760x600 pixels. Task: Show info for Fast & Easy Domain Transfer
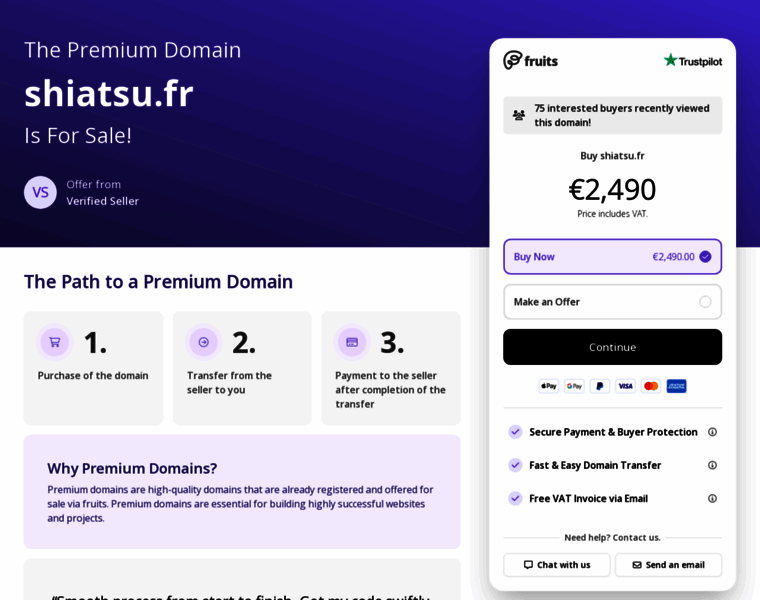pyautogui.click(x=712, y=465)
